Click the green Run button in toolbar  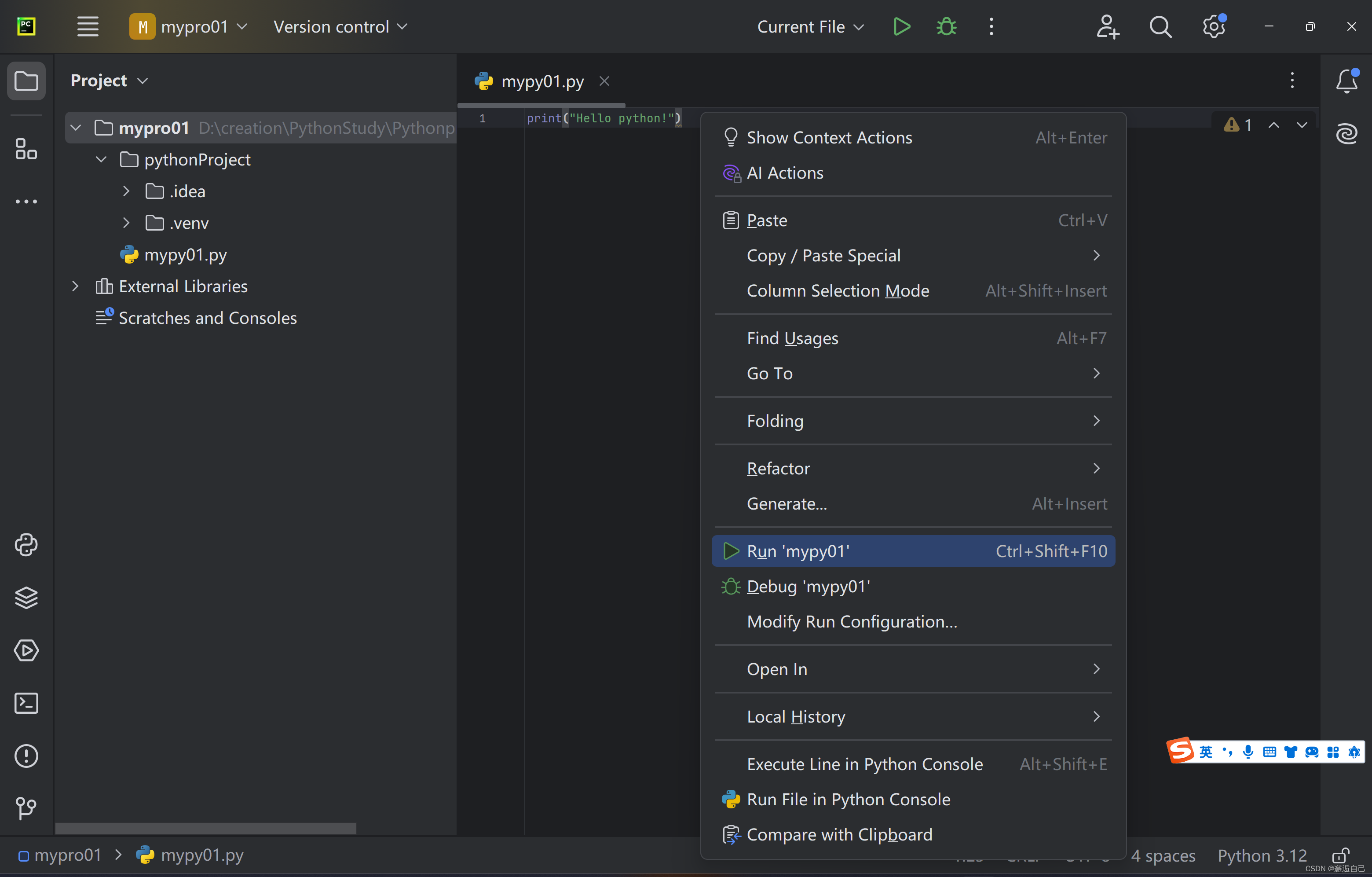(901, 27)
